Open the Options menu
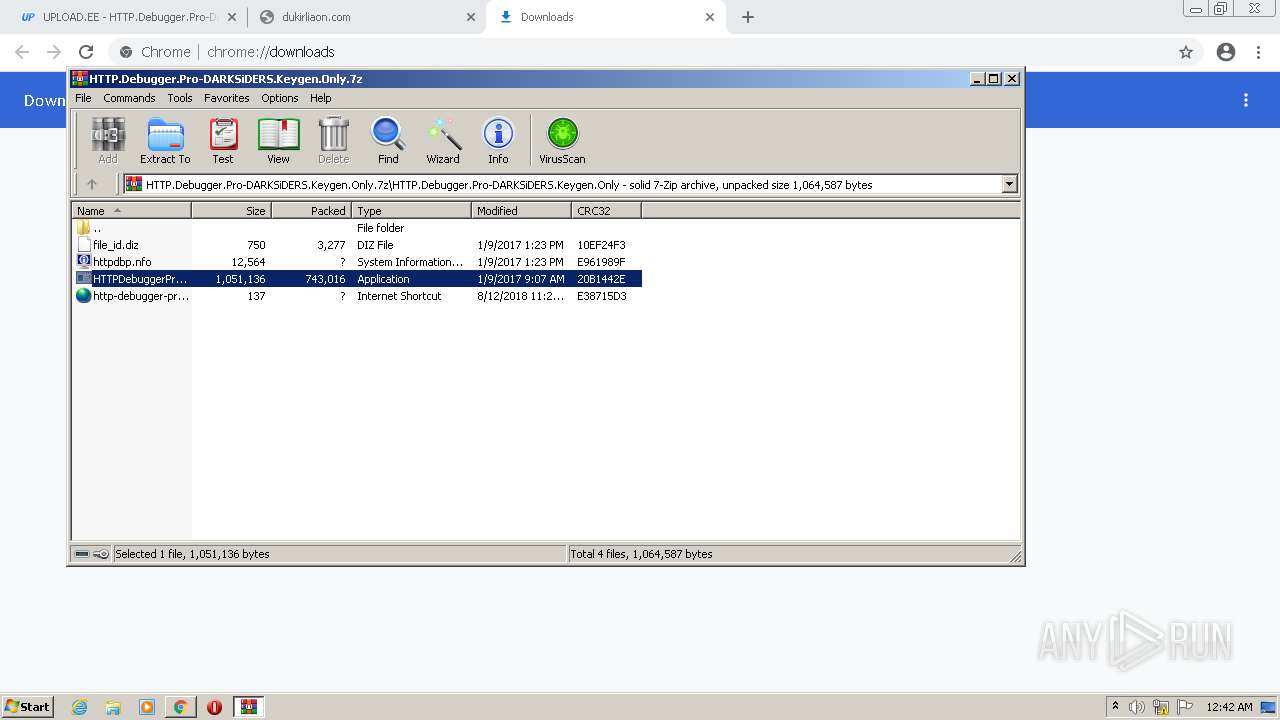This screenshot has width=1280, height=720. click(280, 98)
